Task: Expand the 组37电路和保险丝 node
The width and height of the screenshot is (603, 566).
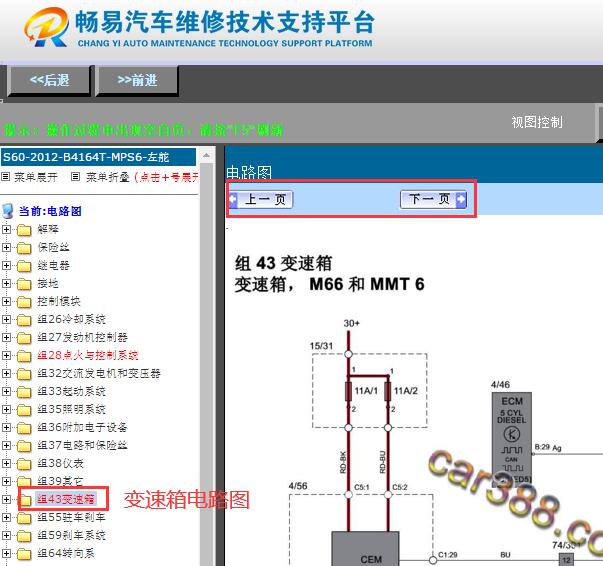Action: tap(6, 445)
